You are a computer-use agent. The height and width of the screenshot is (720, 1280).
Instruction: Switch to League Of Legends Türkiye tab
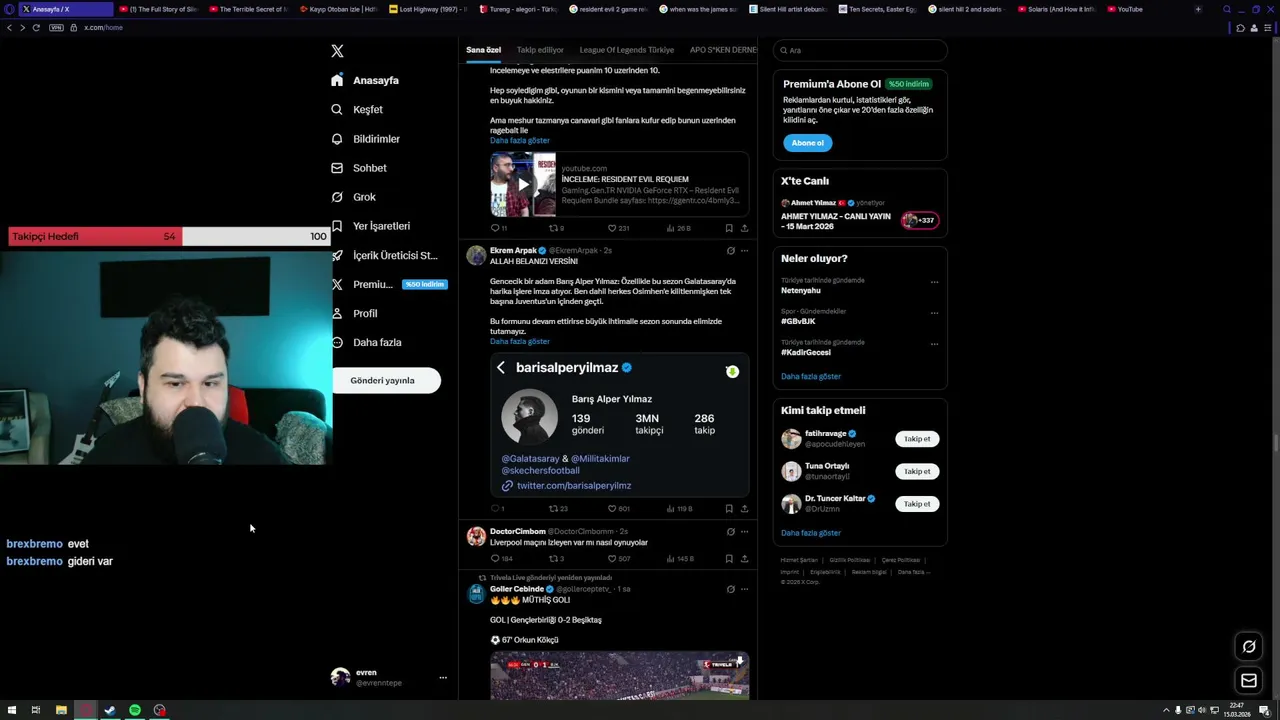(627, 50)
